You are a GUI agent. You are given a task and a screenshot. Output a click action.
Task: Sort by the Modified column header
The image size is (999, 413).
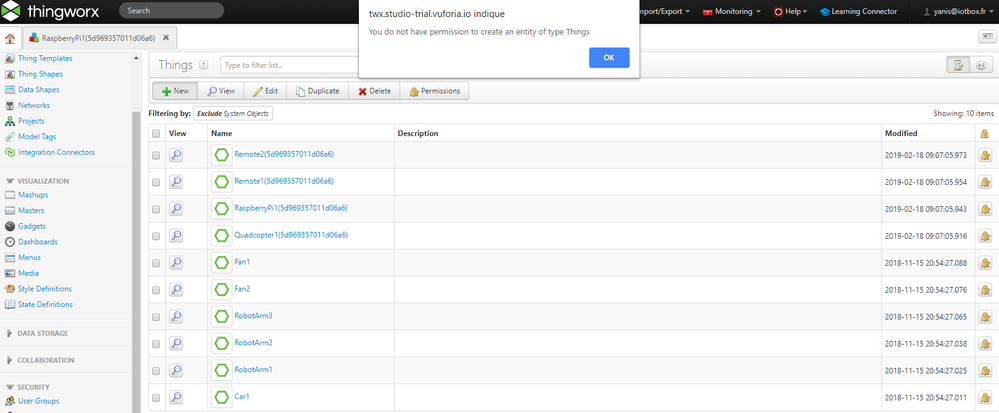[x=902, y=133]
